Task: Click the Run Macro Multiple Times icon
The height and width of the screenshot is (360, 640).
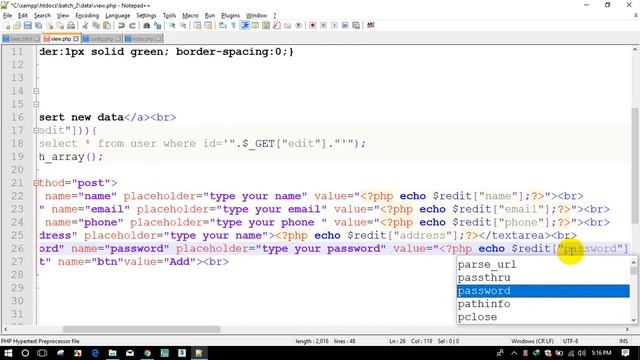Action: pyautogui.click(x=345, y=26)
